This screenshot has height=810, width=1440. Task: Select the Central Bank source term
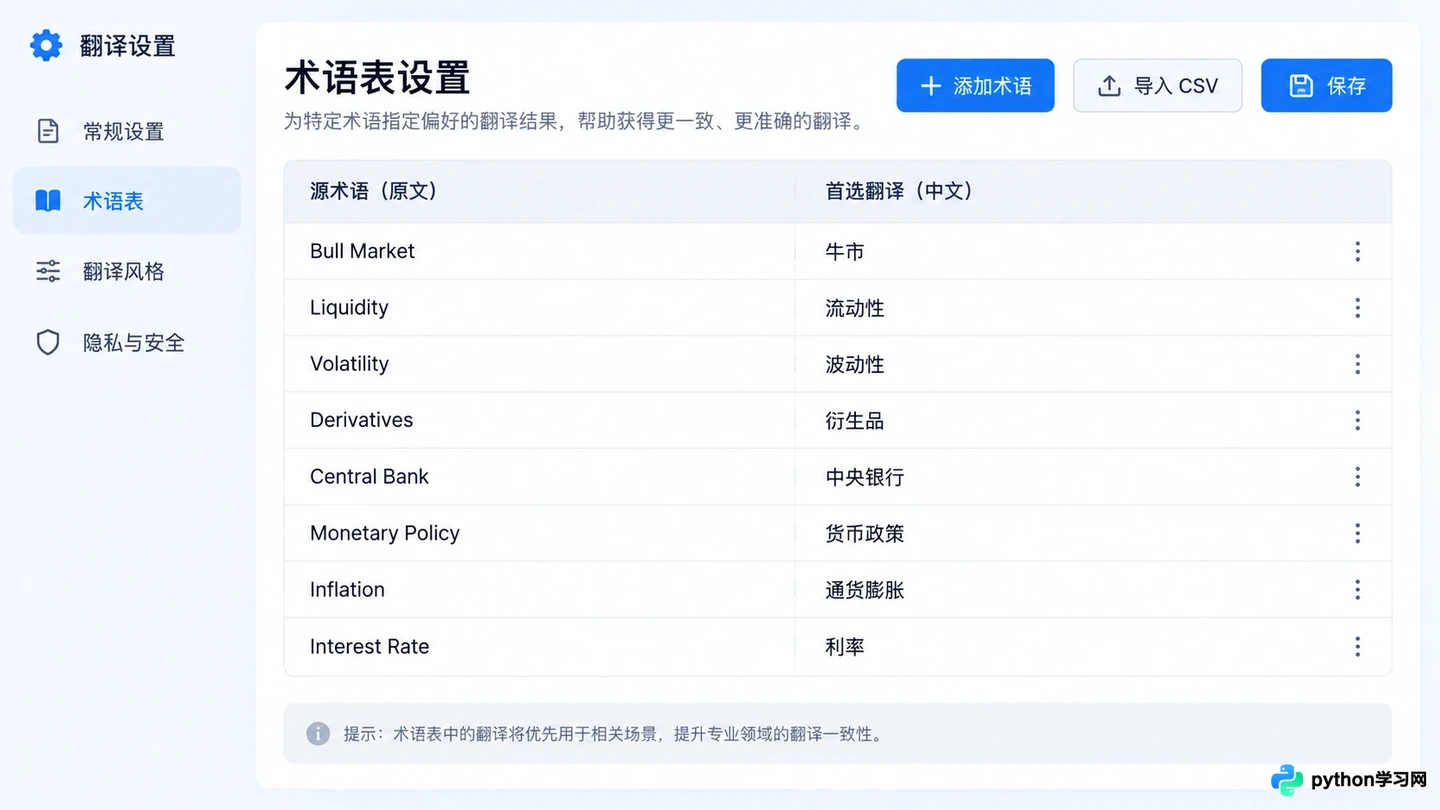pyautogui.click(x=369, y=477)
